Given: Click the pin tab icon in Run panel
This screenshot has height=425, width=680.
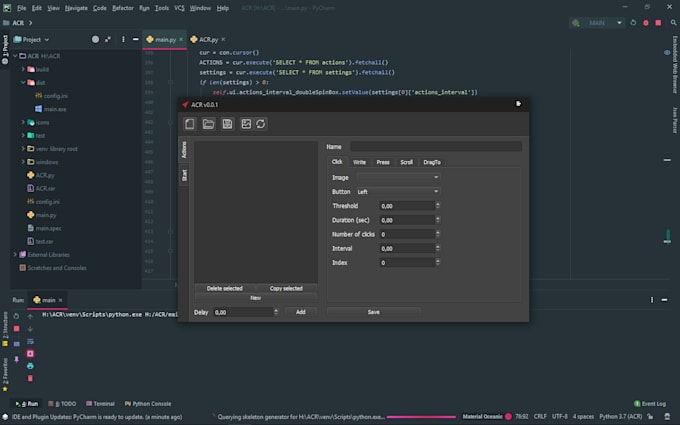Looking at the screenshot, I should point(16,359).
